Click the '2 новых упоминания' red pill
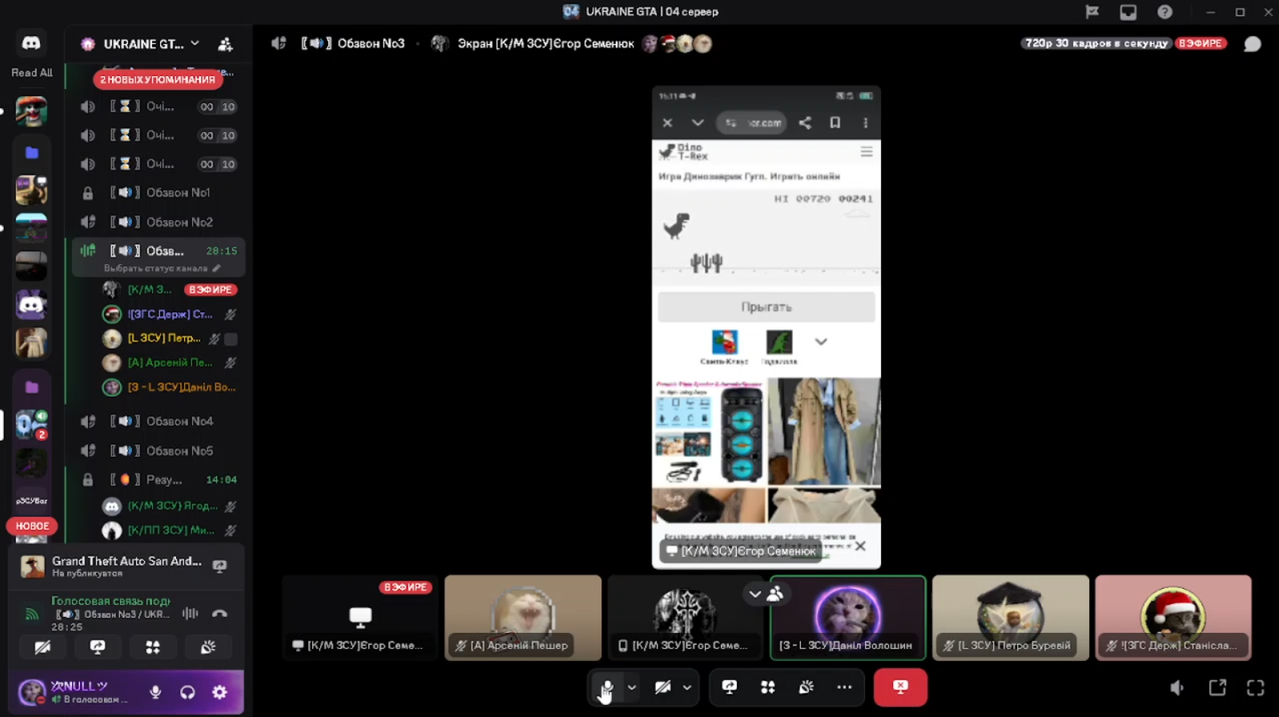 pyautogui.click(x=158, y=79)
